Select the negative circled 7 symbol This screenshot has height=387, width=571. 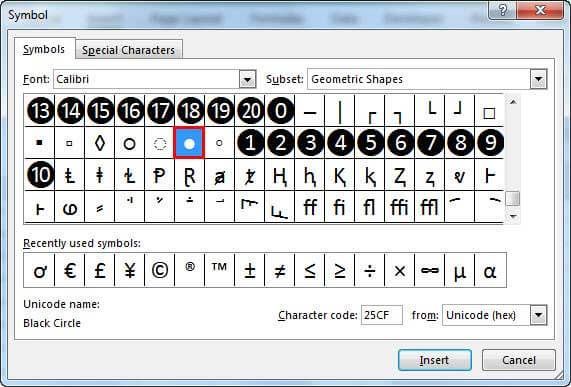[x=430, y=143]
